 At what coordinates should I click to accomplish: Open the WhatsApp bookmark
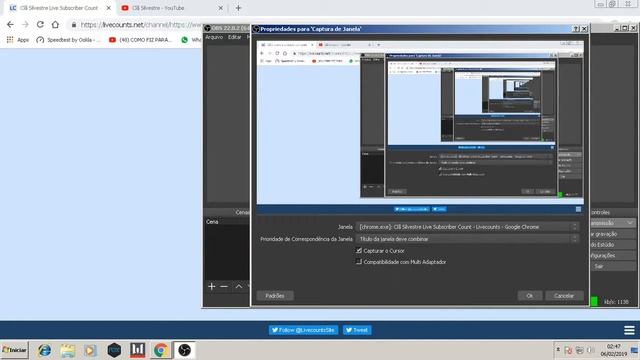[x=191, y=40]
